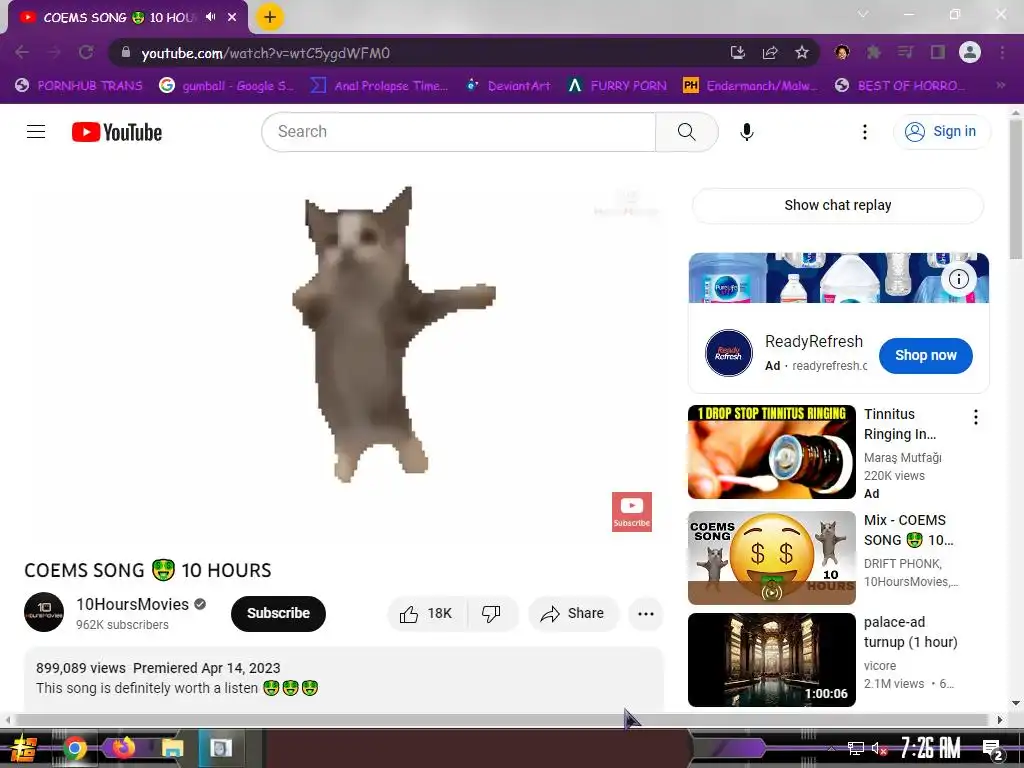1024x768 pixels.
Task: Click the horizontal page scrollbar
Action: click(502, 720)
